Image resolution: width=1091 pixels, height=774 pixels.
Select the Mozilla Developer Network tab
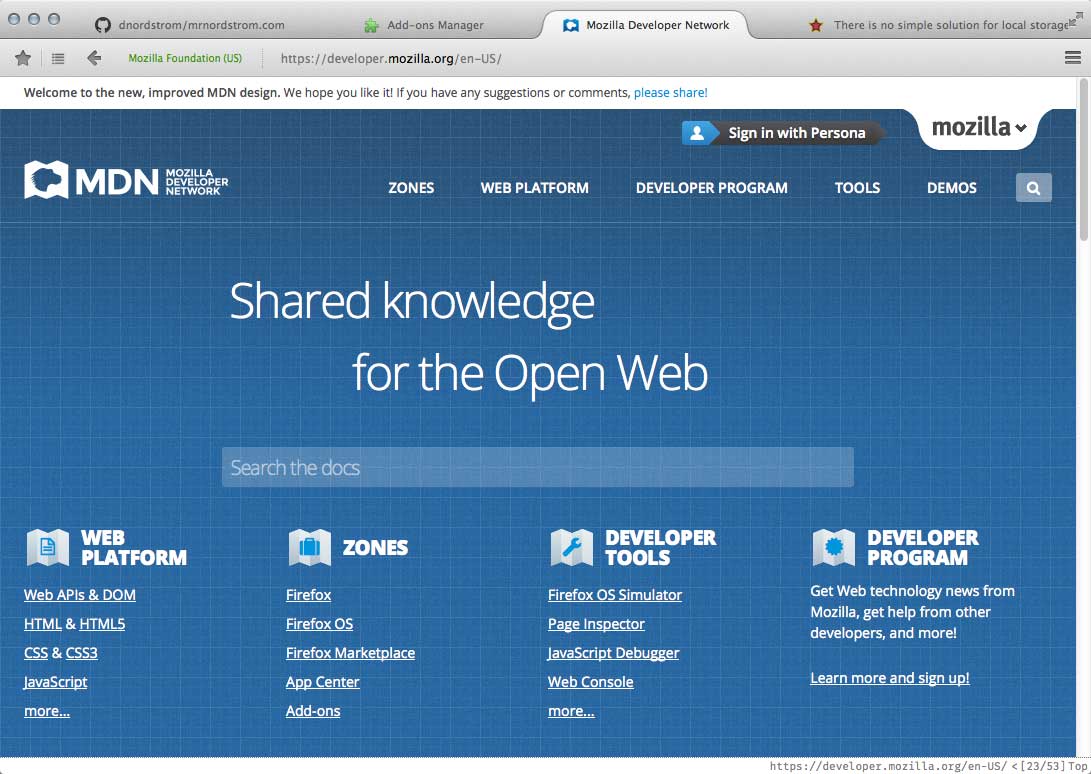(647, 25)
